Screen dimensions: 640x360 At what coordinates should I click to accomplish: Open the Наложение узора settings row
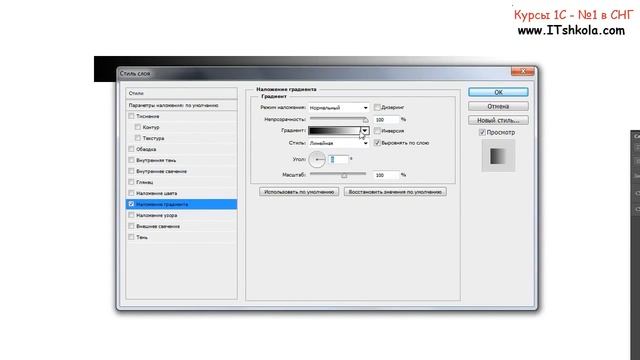pyautogui.click(x=181, y=215)
